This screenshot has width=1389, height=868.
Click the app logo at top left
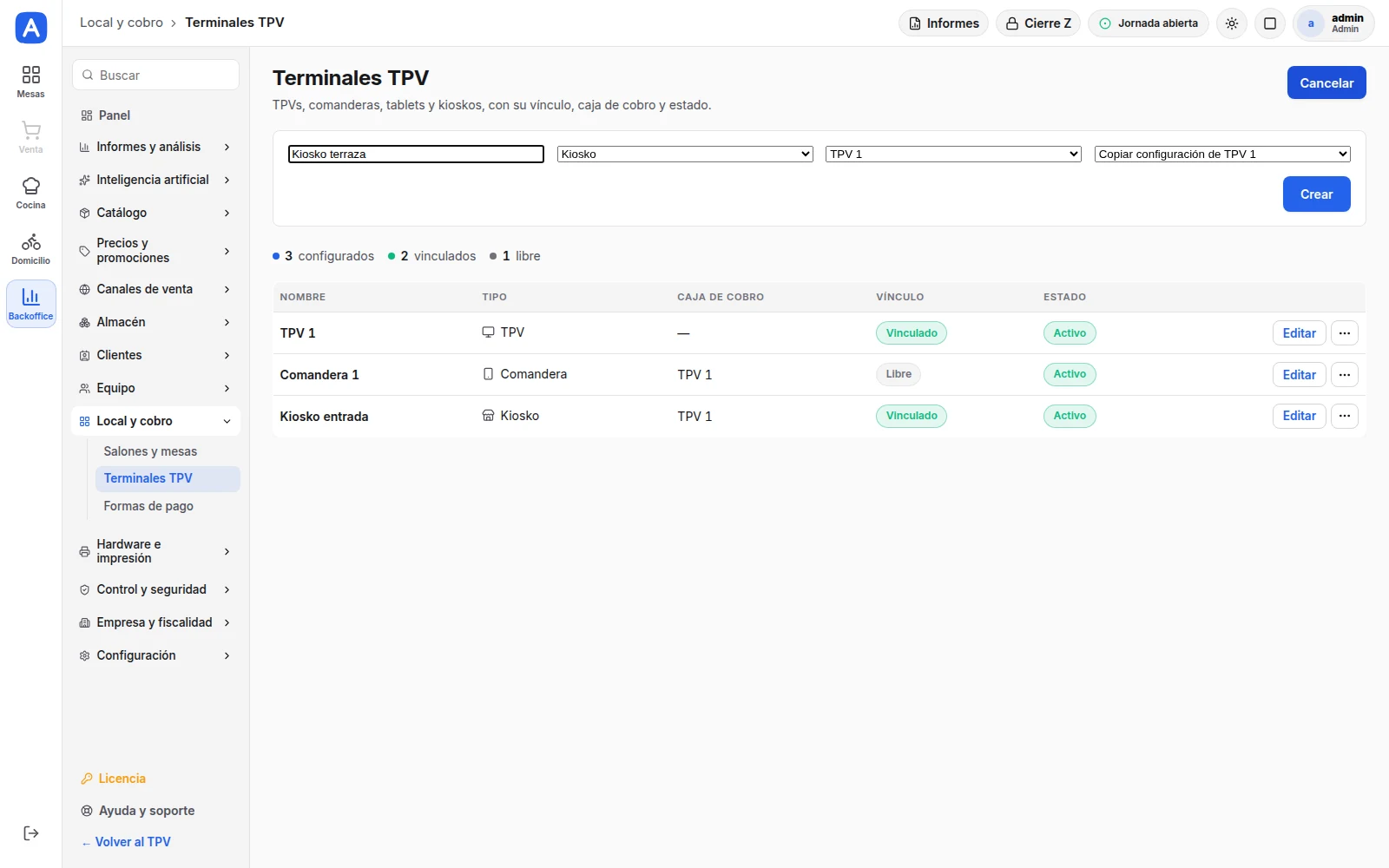[x=31, y=28]
